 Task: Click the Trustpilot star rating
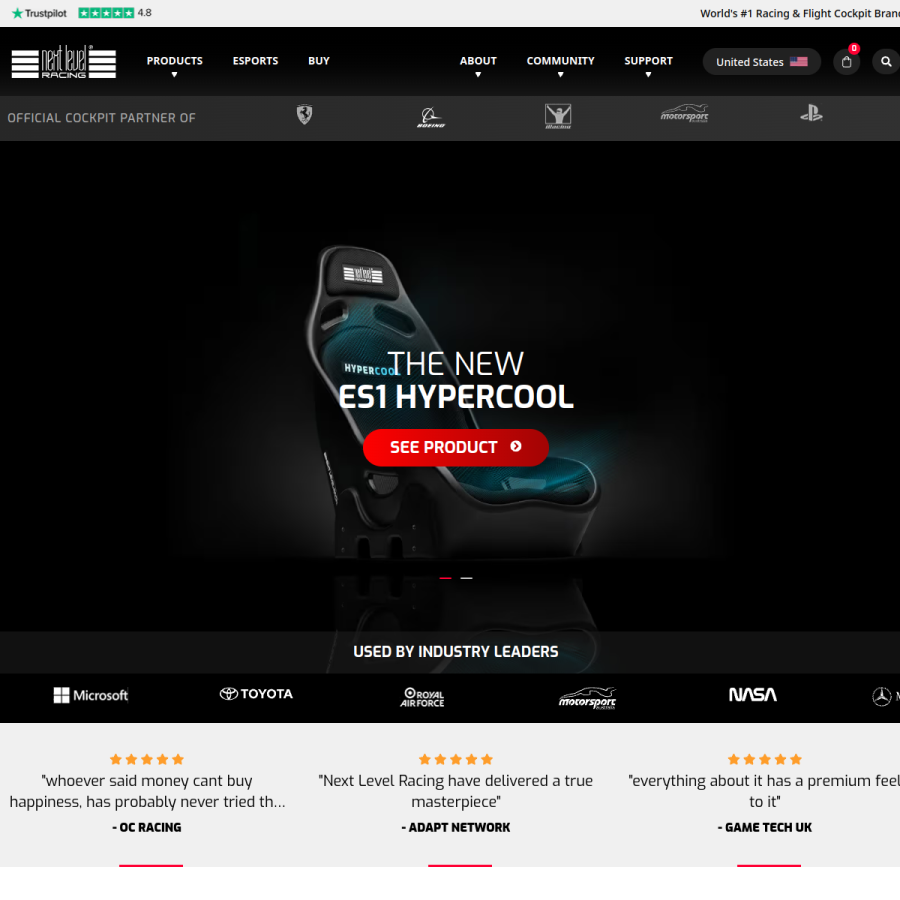coord(106,13)
